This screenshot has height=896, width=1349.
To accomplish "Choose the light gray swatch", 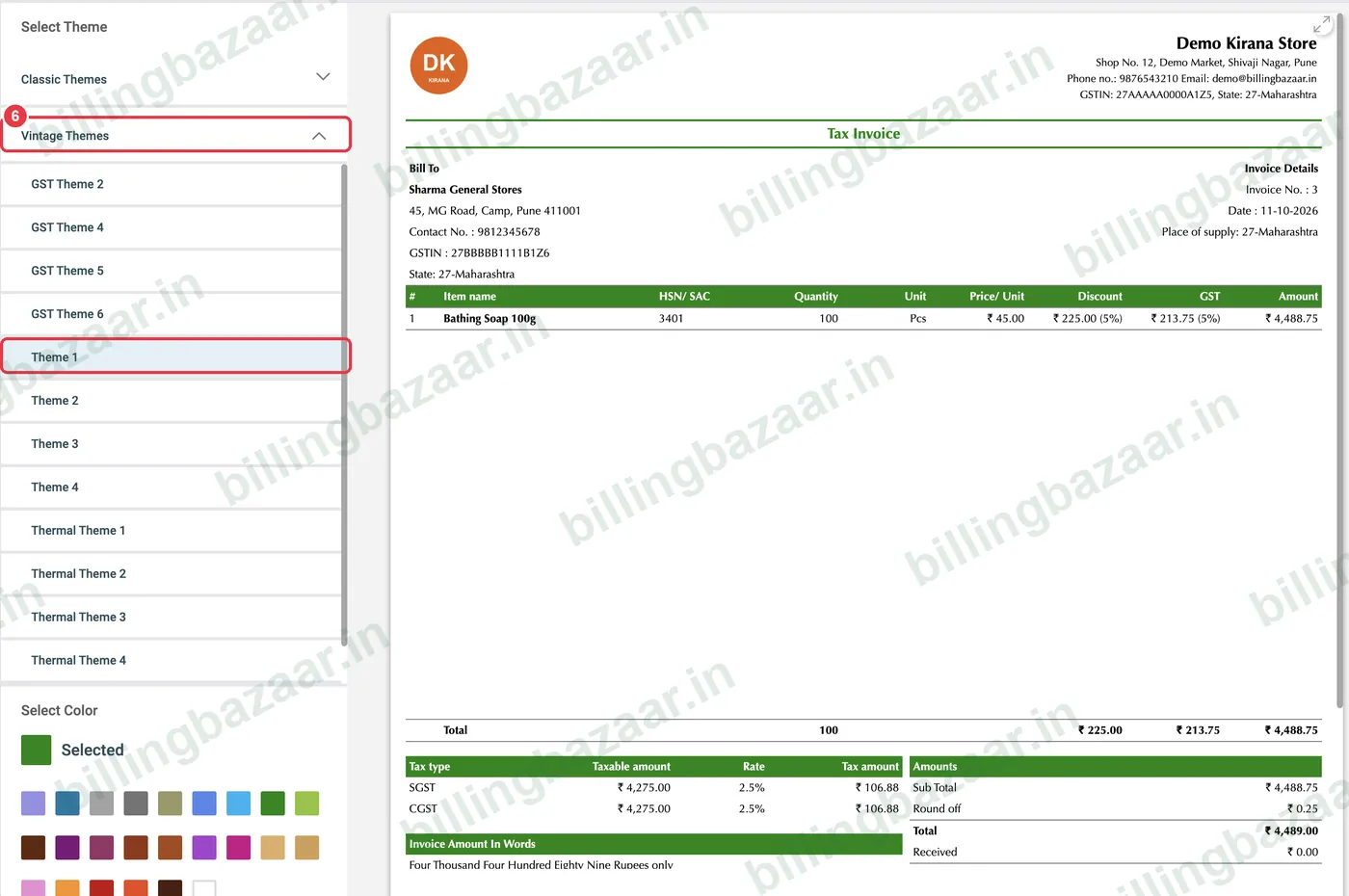I will click(x=101, y=804).
